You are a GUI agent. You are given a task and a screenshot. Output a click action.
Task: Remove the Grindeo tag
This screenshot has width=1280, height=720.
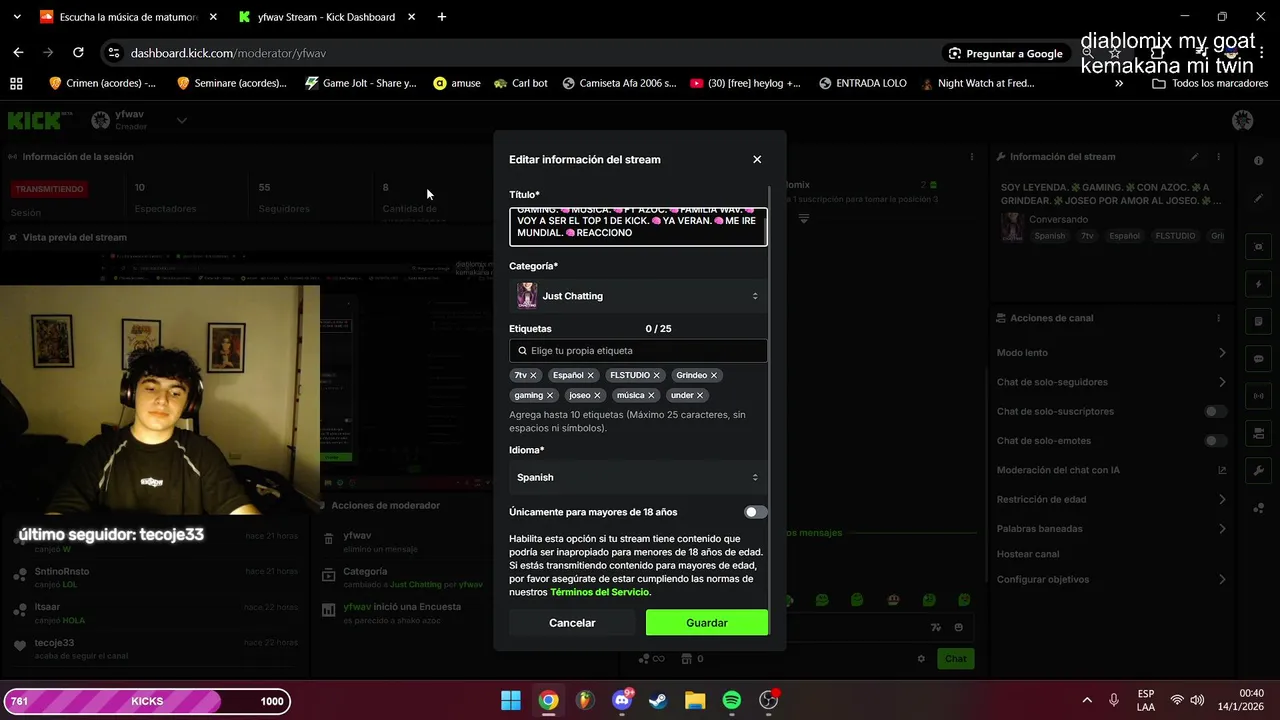[714, 375]
